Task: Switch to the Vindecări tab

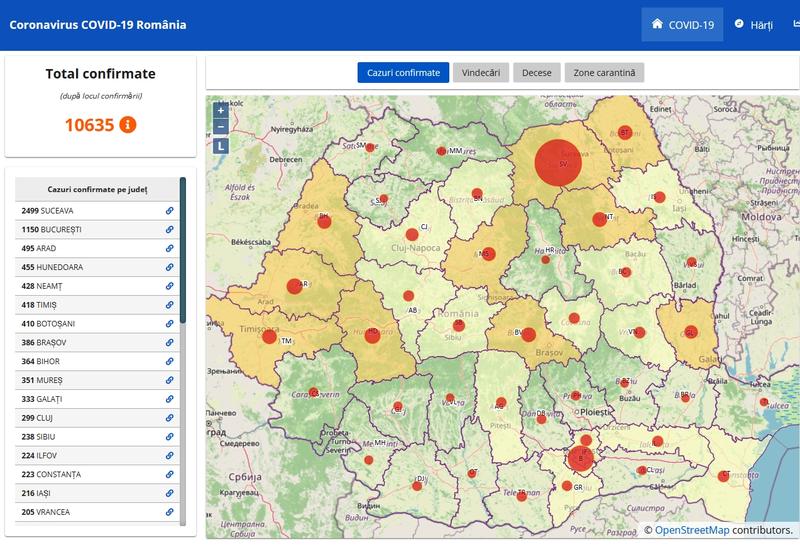Action: tap(481, 73)
